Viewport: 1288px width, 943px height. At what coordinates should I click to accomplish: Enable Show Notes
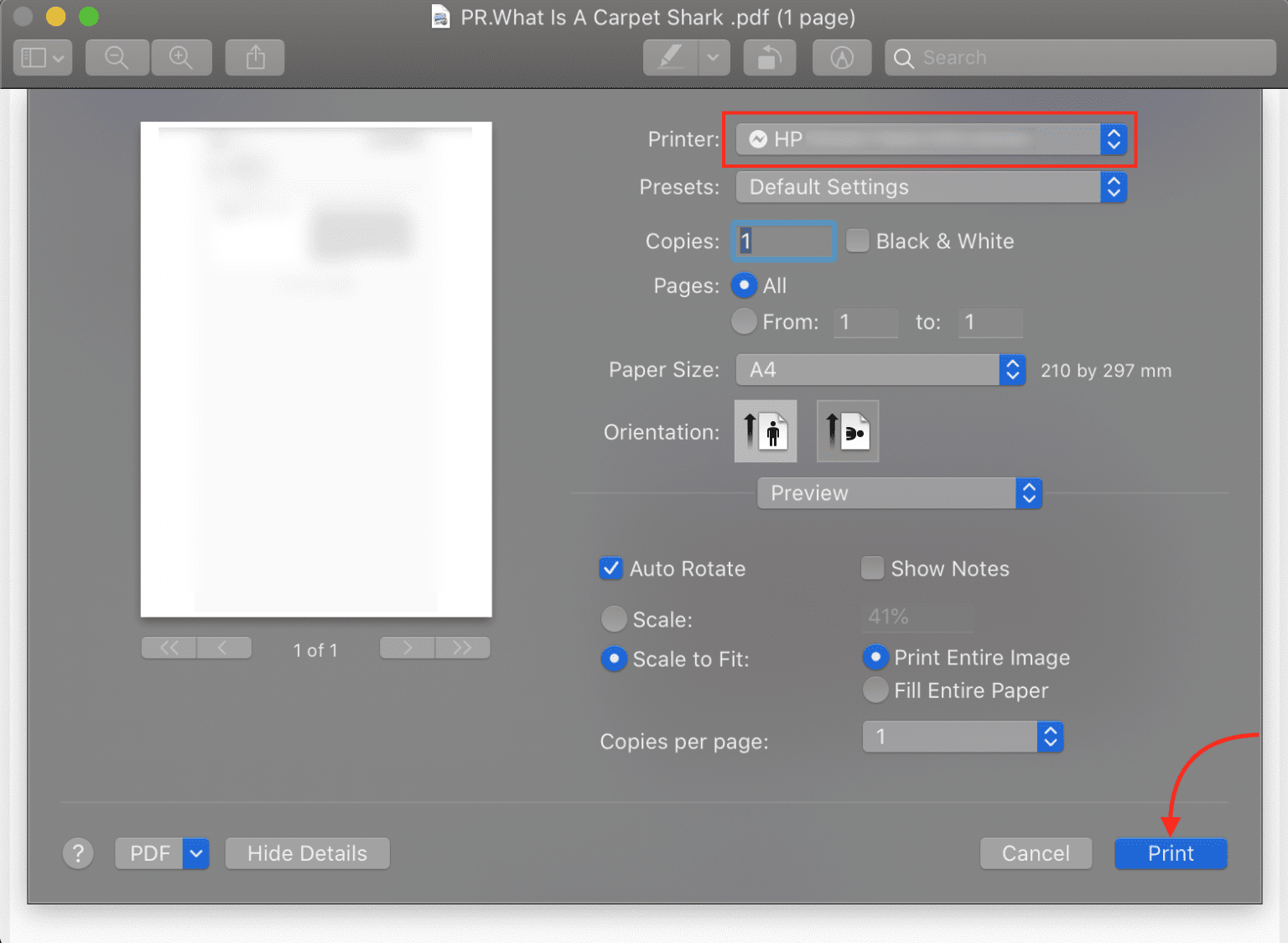pos(872,568)
